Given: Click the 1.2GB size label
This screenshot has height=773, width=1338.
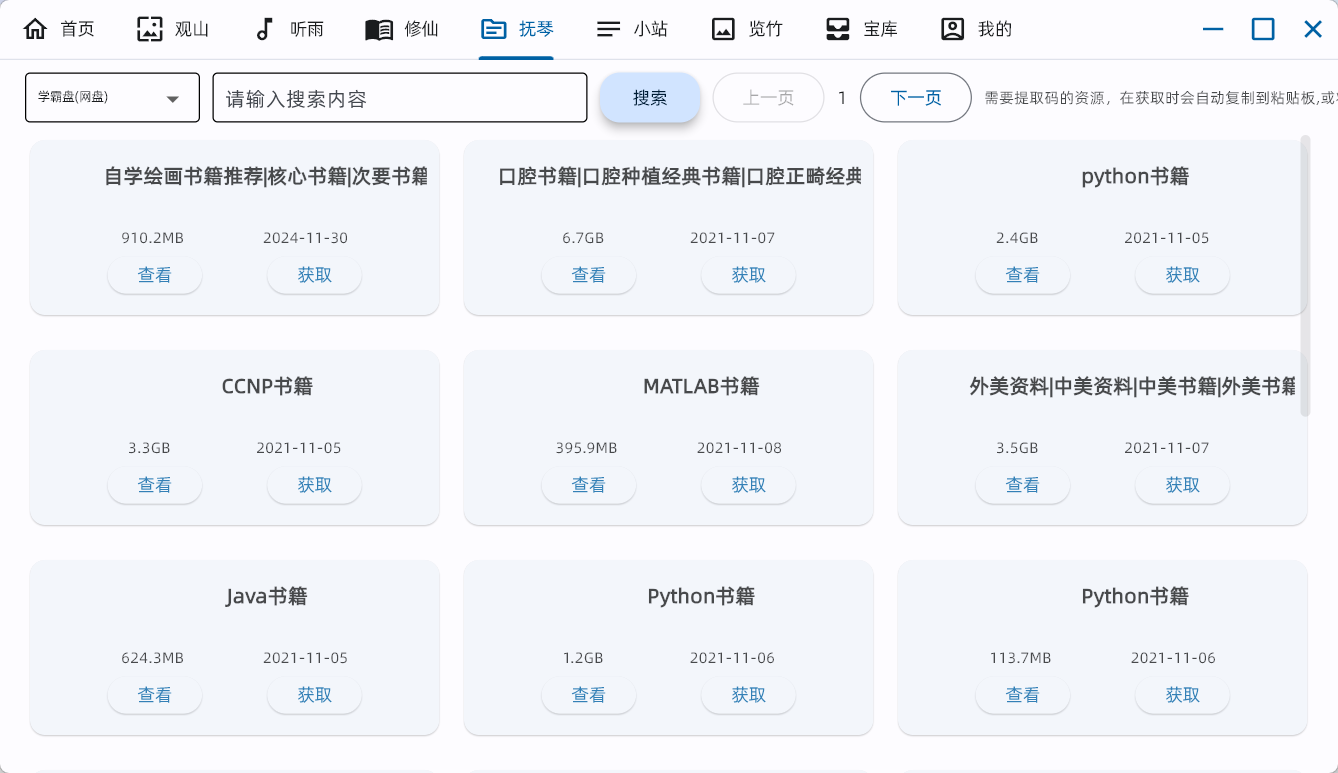Looking at the screenshot, I should click(x=583, y=658).
